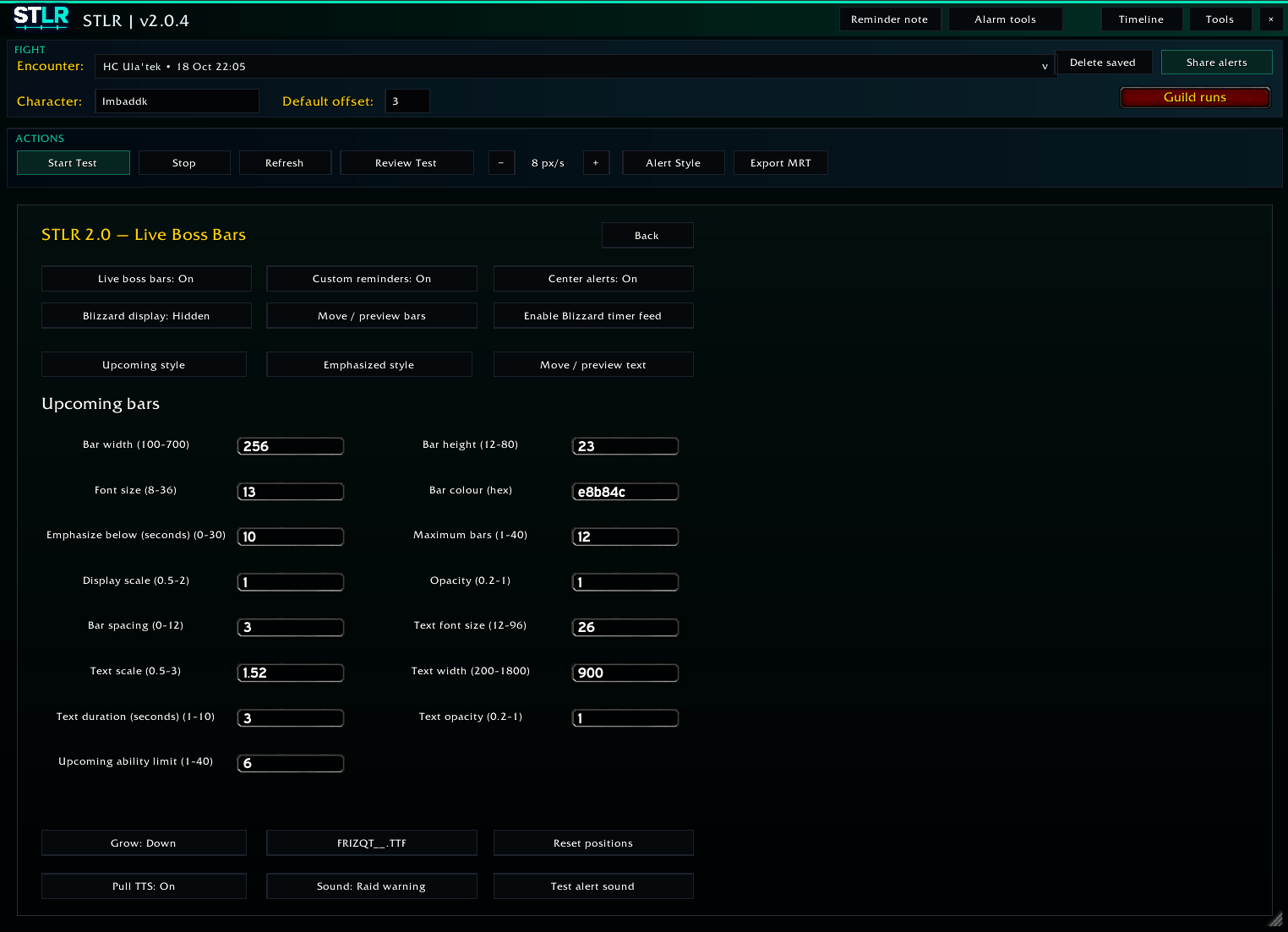The height and width of the screenshot is (932, 1288).
Task: Open Guild runs
Action: point(1195,97)
